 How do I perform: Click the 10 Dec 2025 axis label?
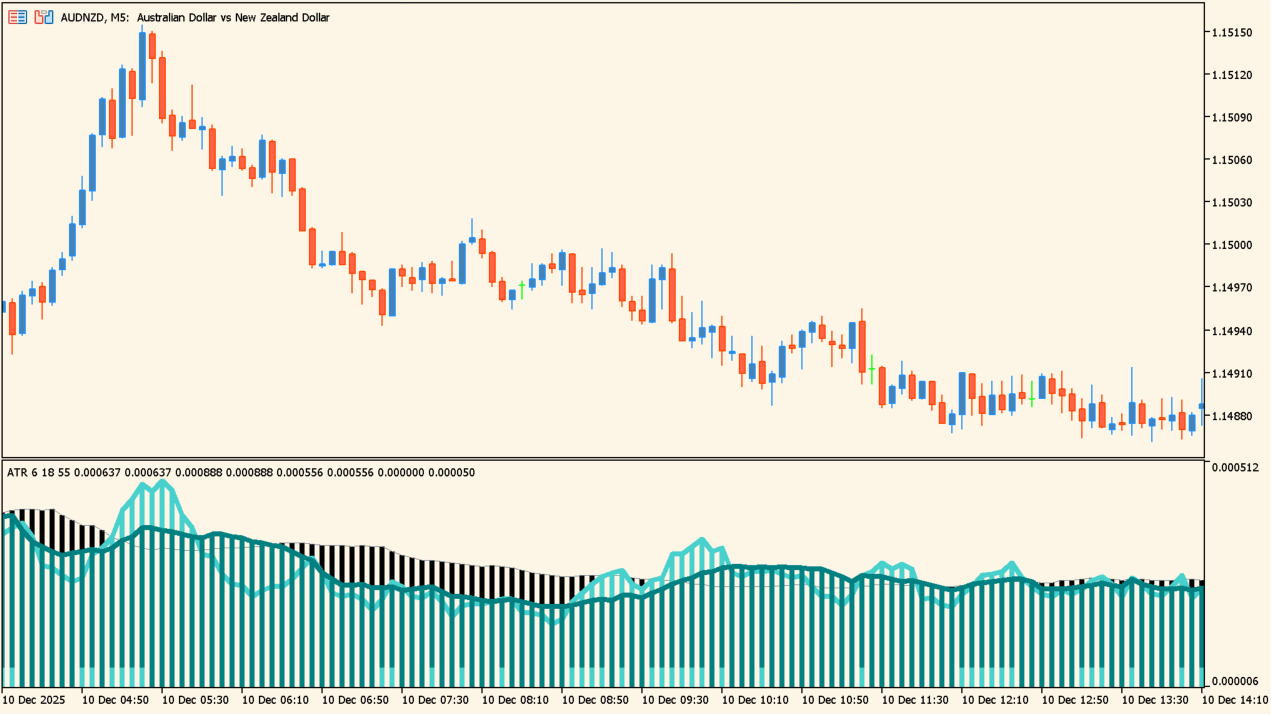click(x=33, y=703)
